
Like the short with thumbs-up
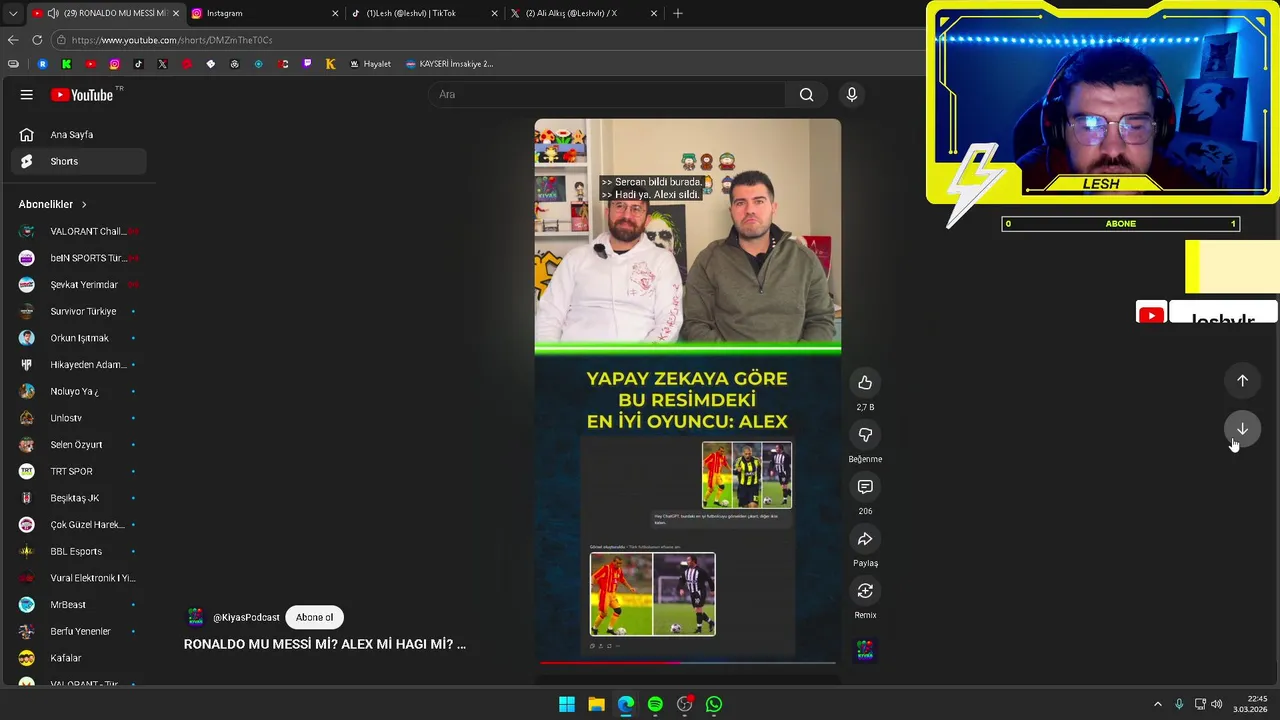(x=865, y=382)
